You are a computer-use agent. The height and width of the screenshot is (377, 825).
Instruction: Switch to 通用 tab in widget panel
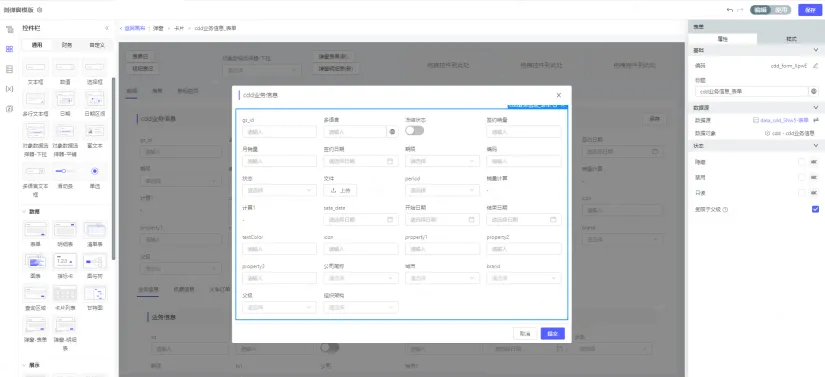click(37, 45)
